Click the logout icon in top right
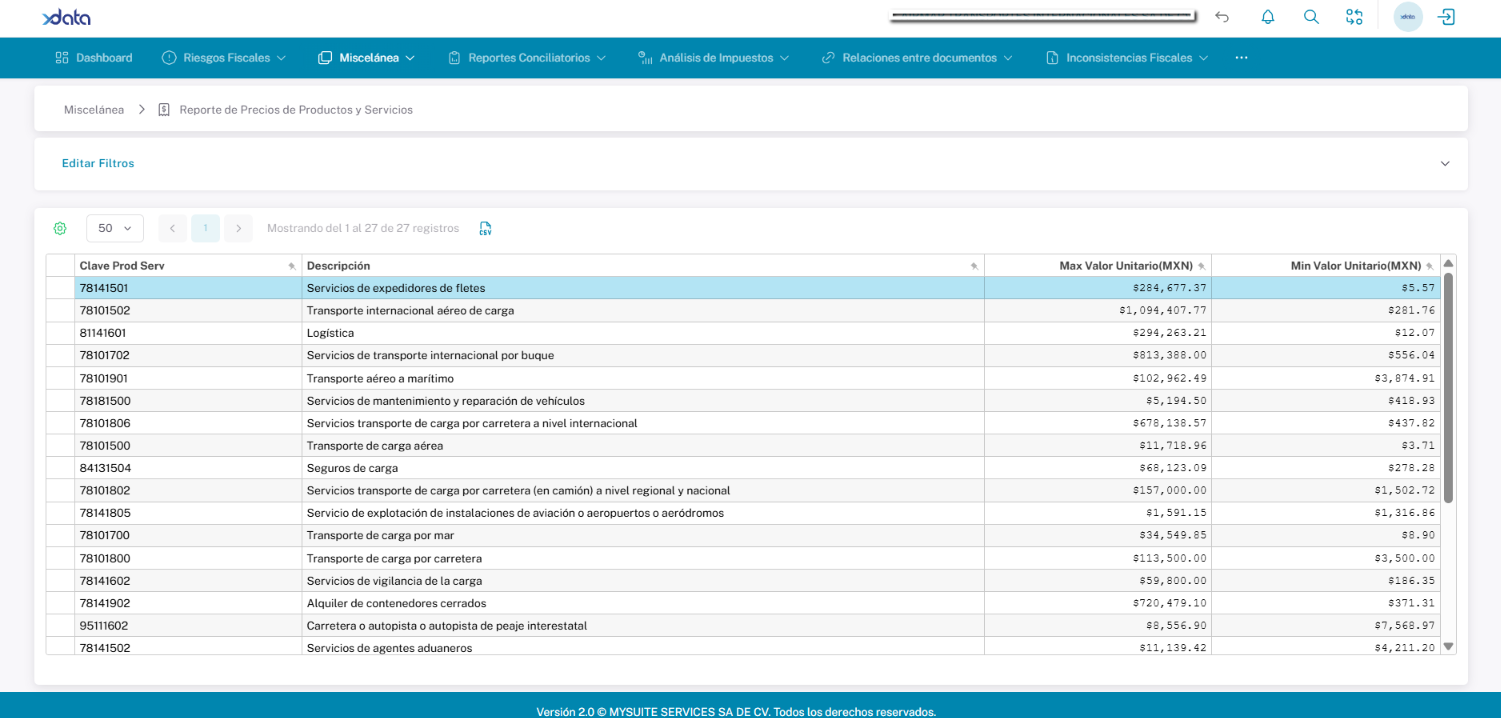This screenshot has width=1501, height=718. tap(1446, 17)
